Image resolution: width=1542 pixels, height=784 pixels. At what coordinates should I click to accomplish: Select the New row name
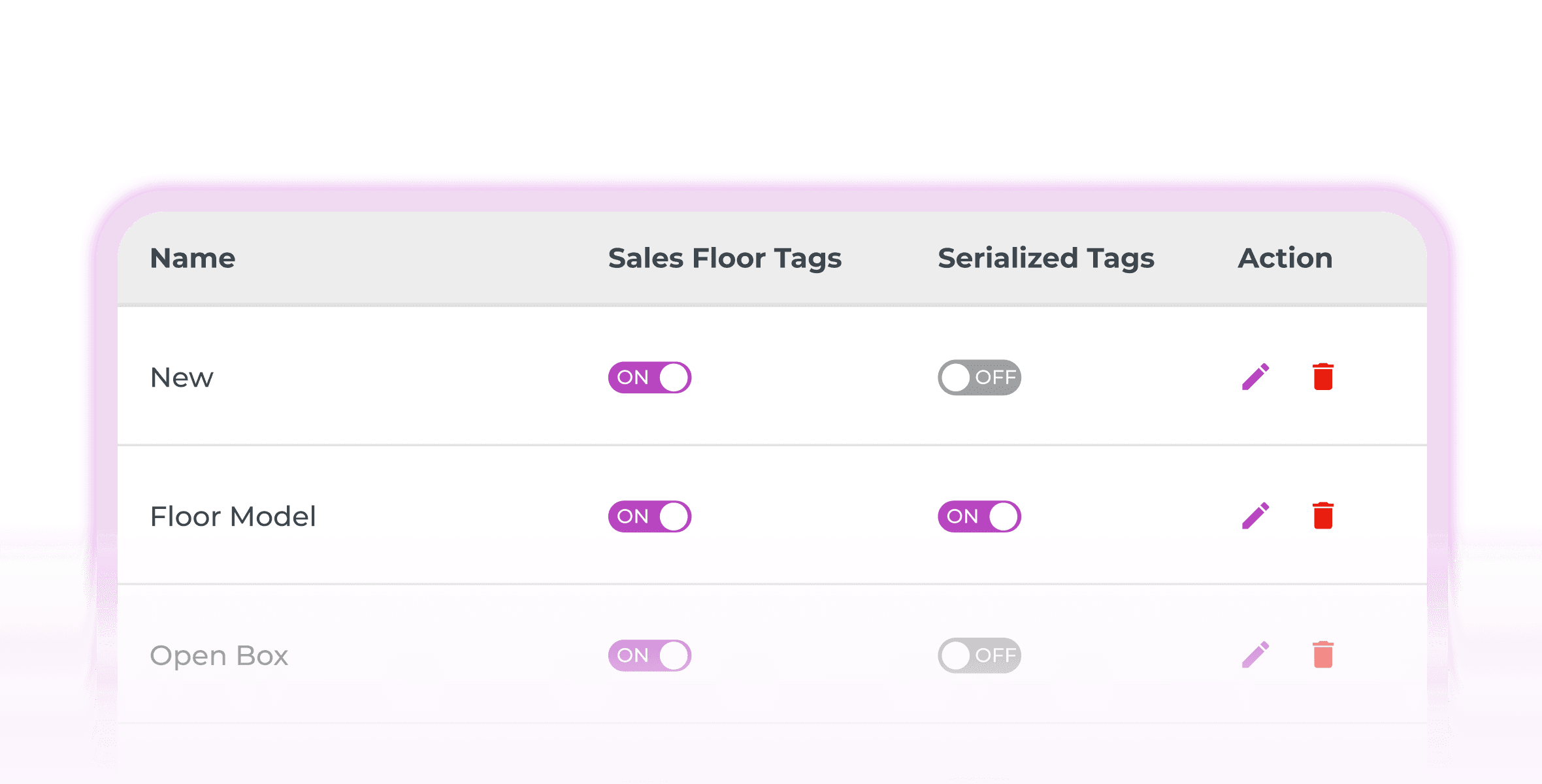[x=182, y=378]
